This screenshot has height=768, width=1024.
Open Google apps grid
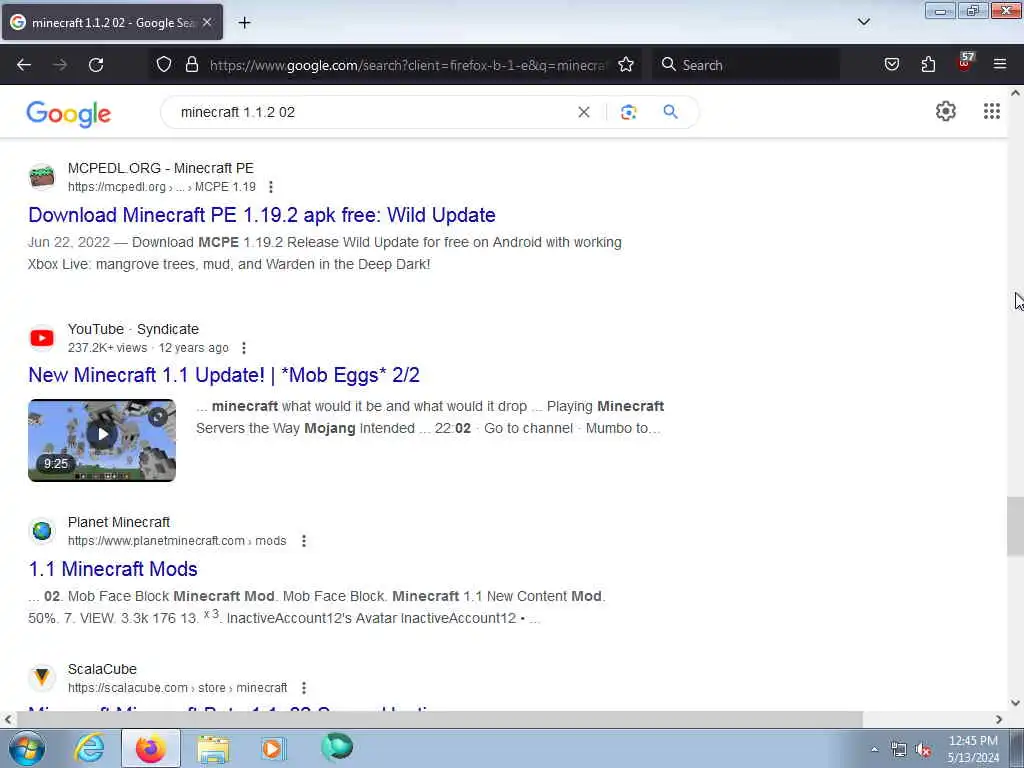(991, 112)
